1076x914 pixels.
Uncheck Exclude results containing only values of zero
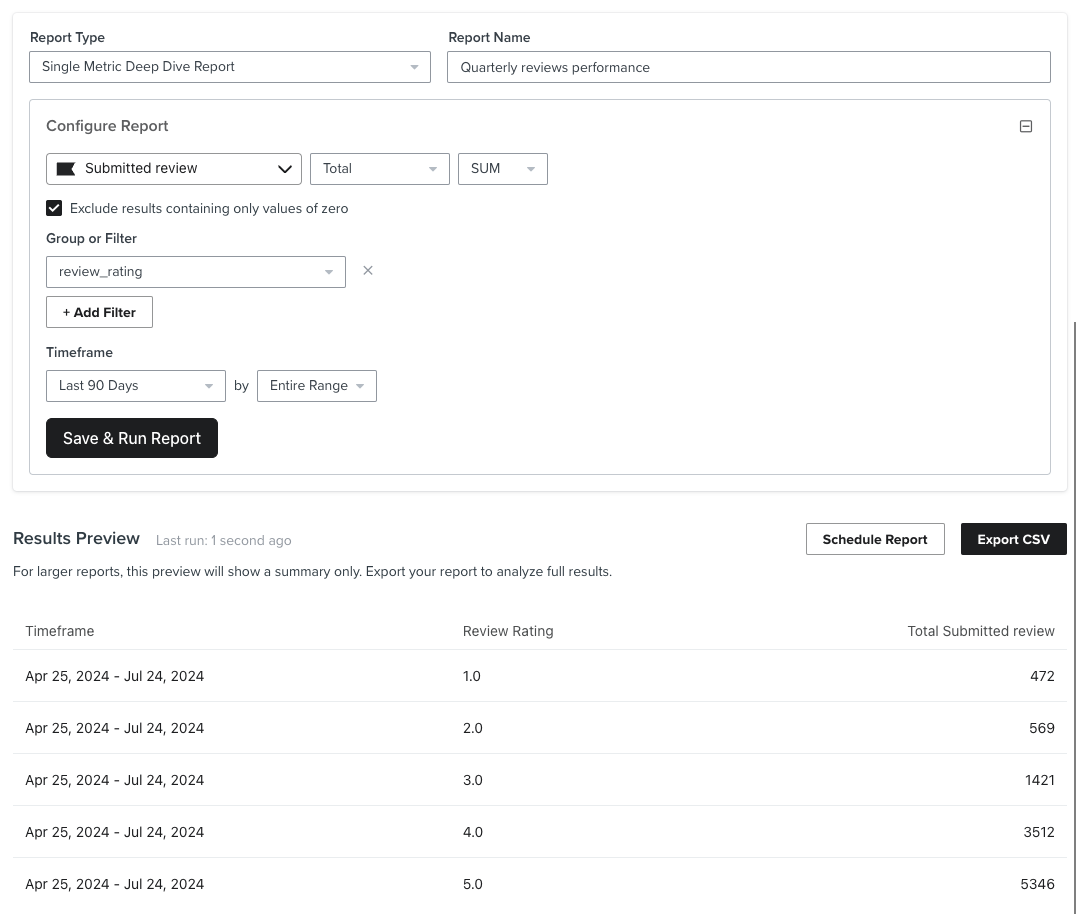point(54,208)
